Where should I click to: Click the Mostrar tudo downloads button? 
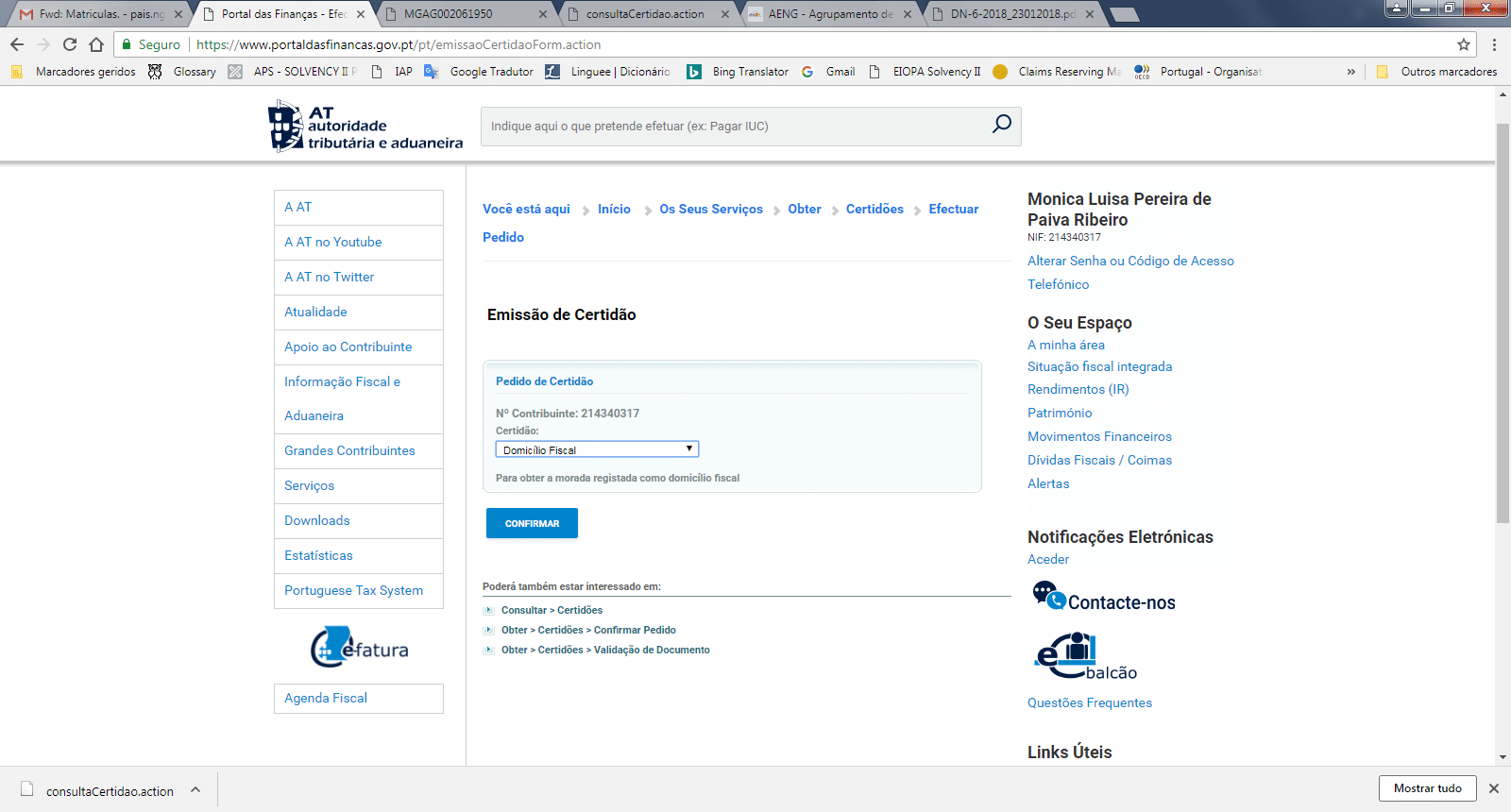tap(1427, 788)
